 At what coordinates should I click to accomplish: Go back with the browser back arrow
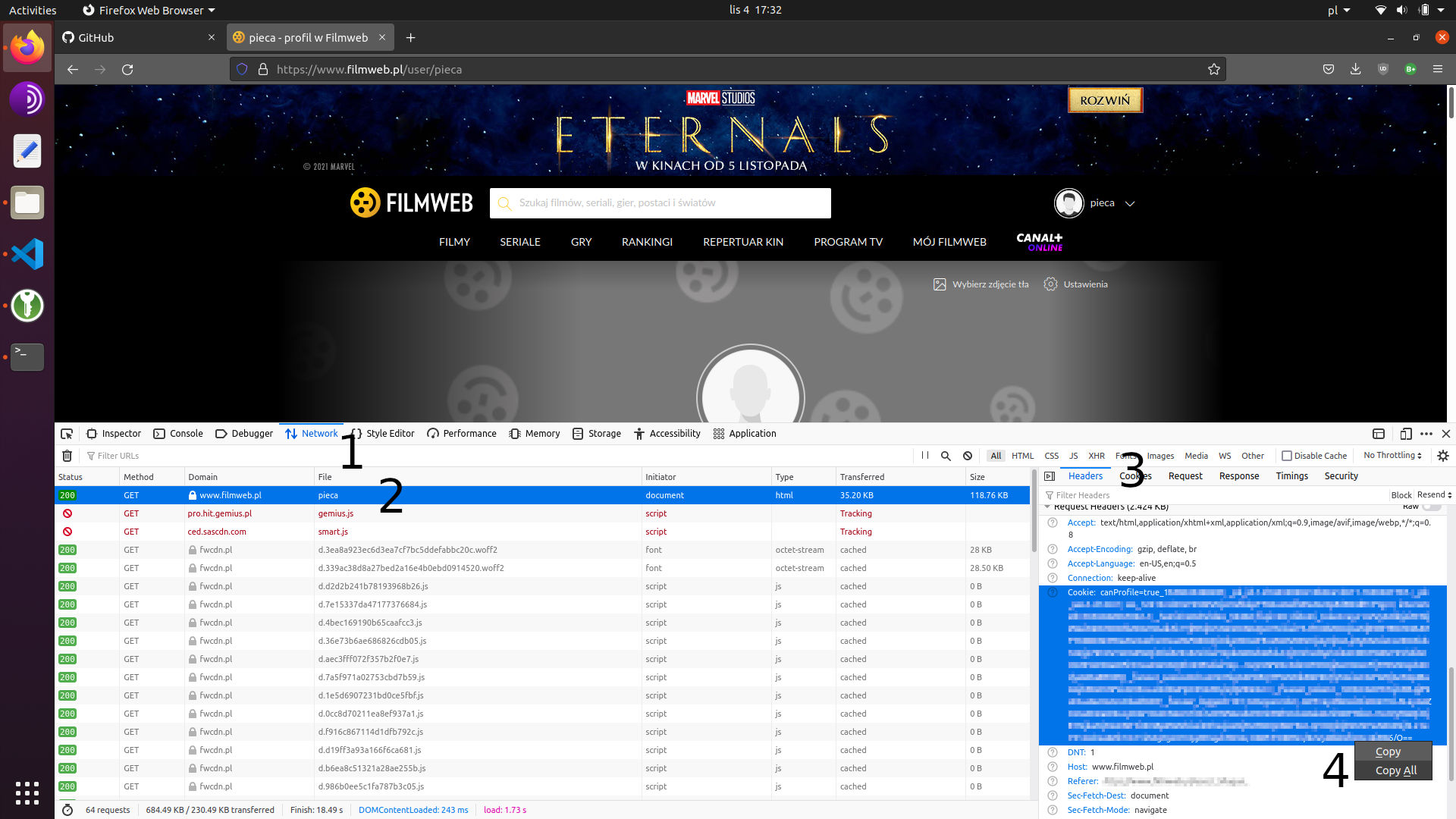(x=73, y=69)
